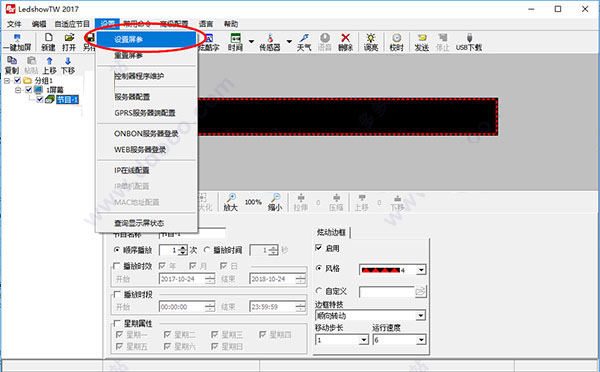
Task: Open the 语言 menu
Action: coord(206,24)
